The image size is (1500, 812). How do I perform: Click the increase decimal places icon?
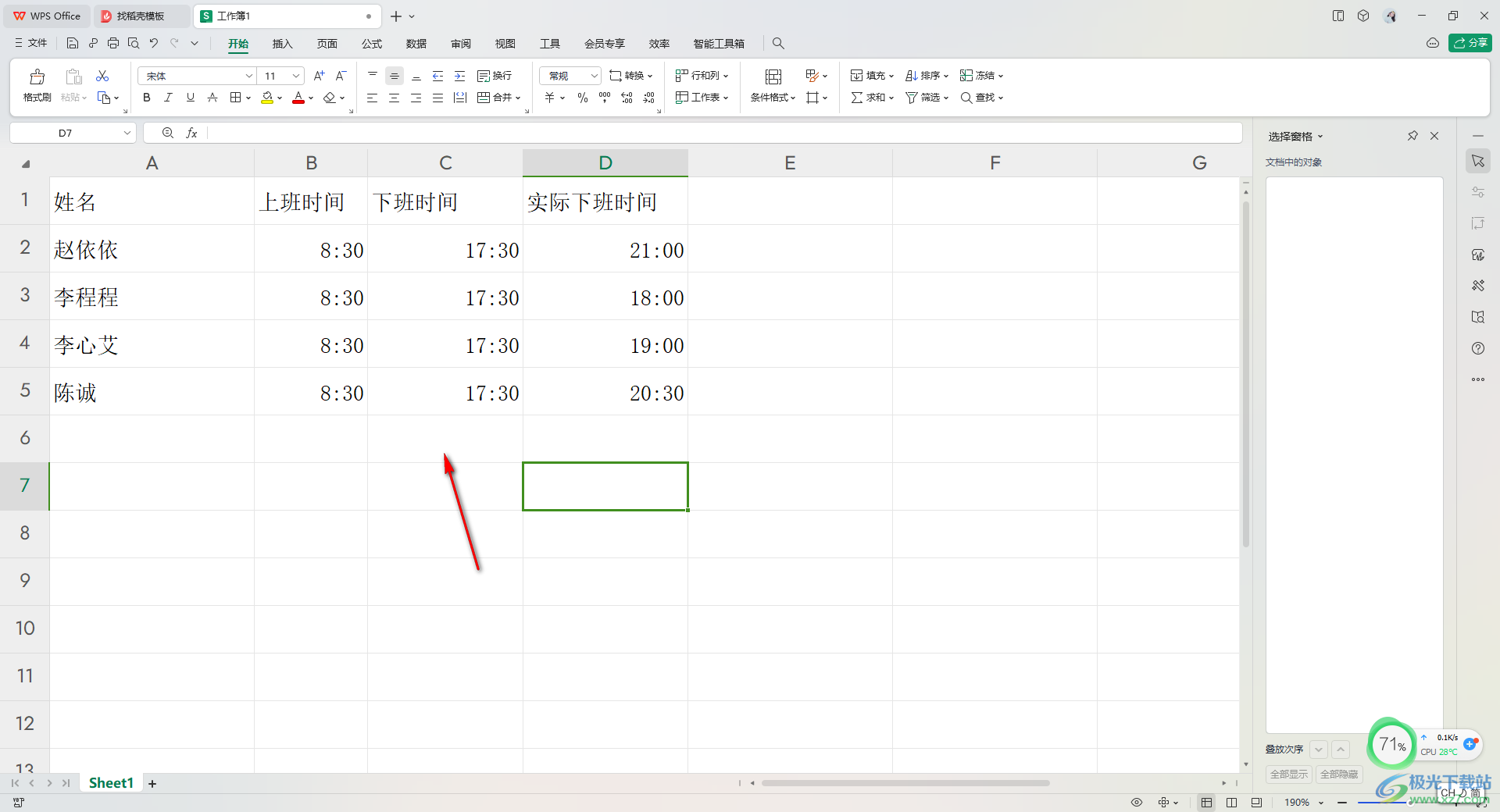coord(627,98)
